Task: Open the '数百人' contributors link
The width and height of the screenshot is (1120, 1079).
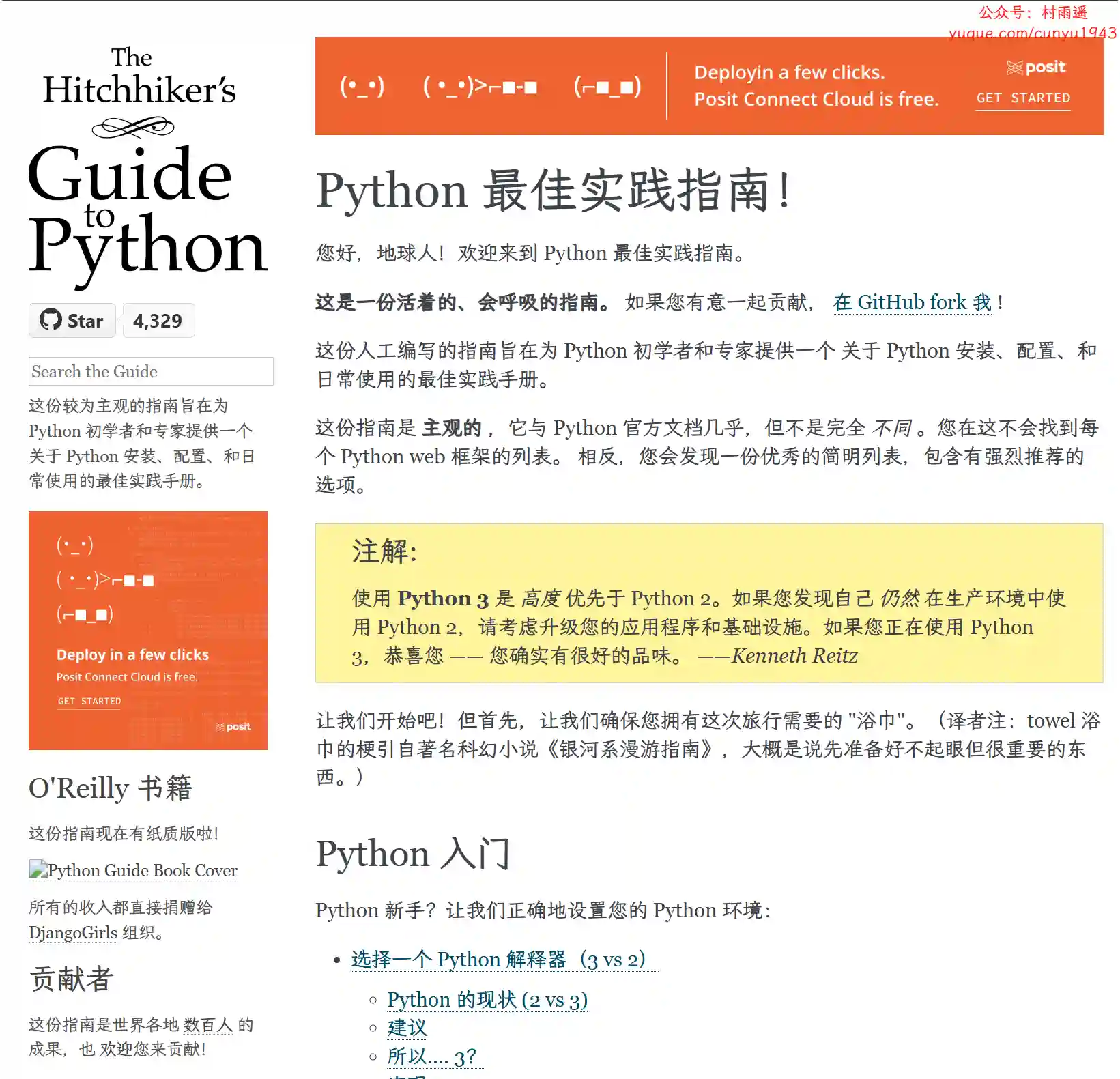Action: pyautogui.click(x=208, y=1024)
